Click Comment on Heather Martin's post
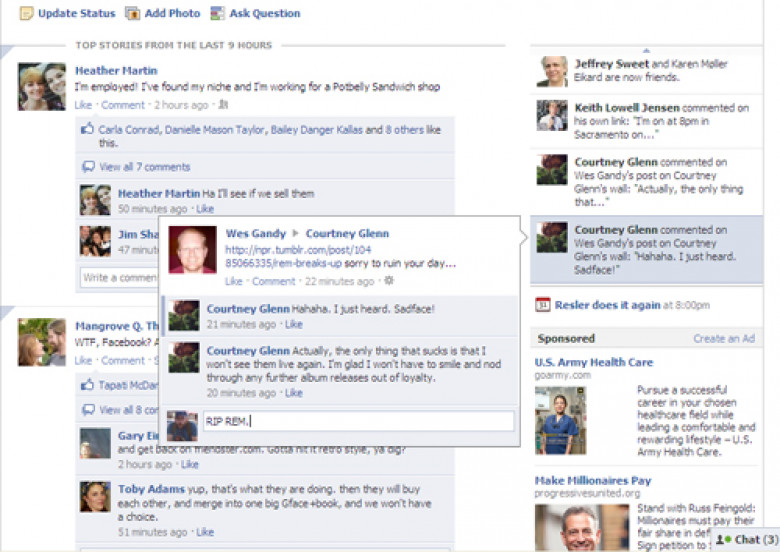The width and height of the screenshot is (780, 552). (123, 105)
